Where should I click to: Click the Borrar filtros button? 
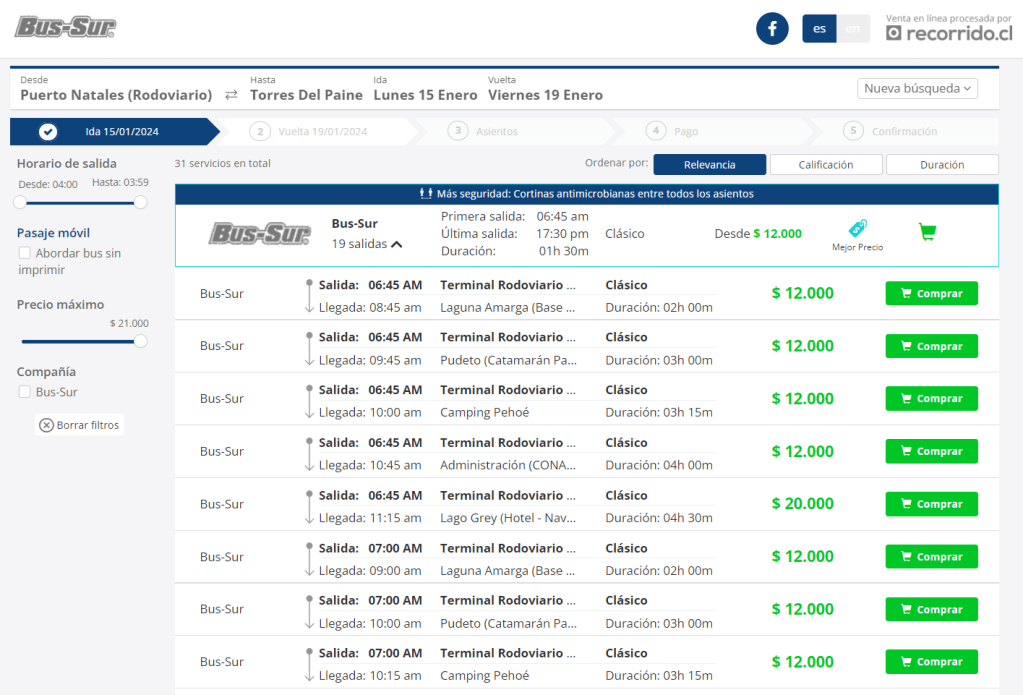[79, 425]
